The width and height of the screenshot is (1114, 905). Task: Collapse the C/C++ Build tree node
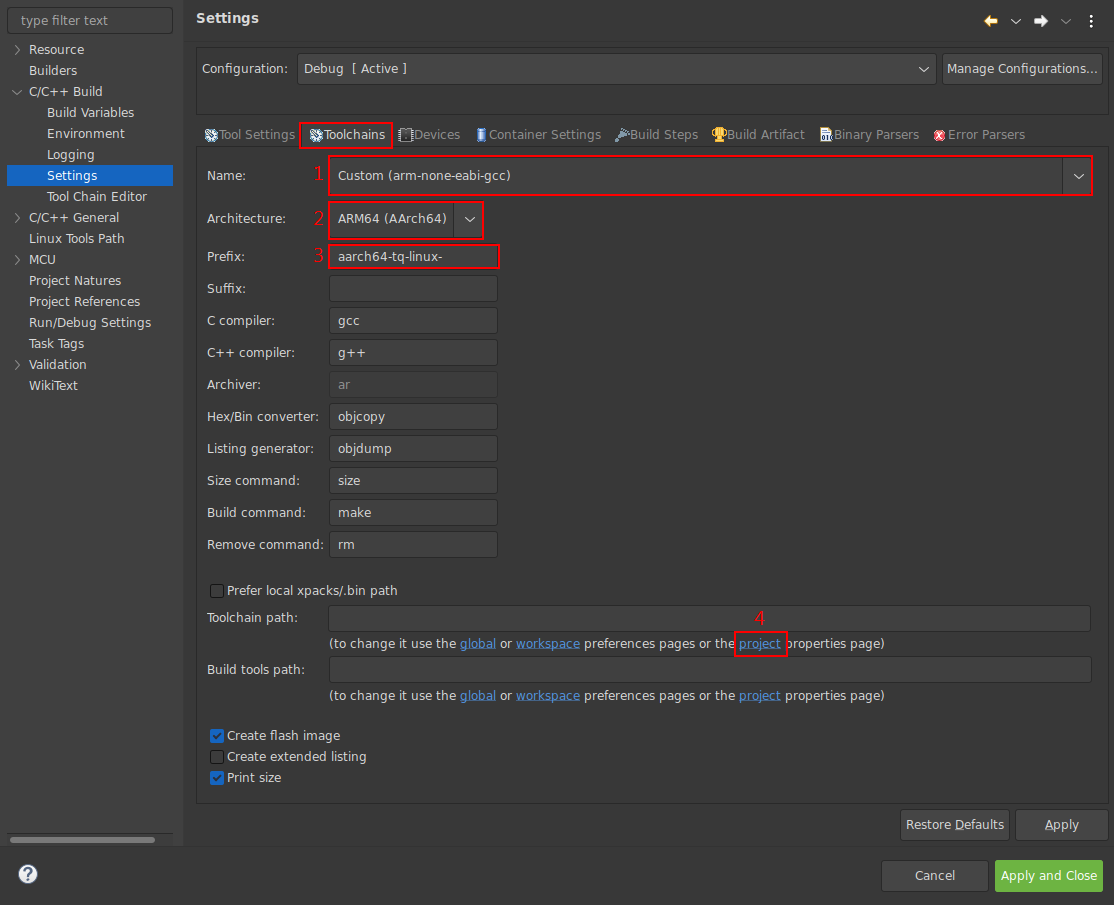coord(18,92)
